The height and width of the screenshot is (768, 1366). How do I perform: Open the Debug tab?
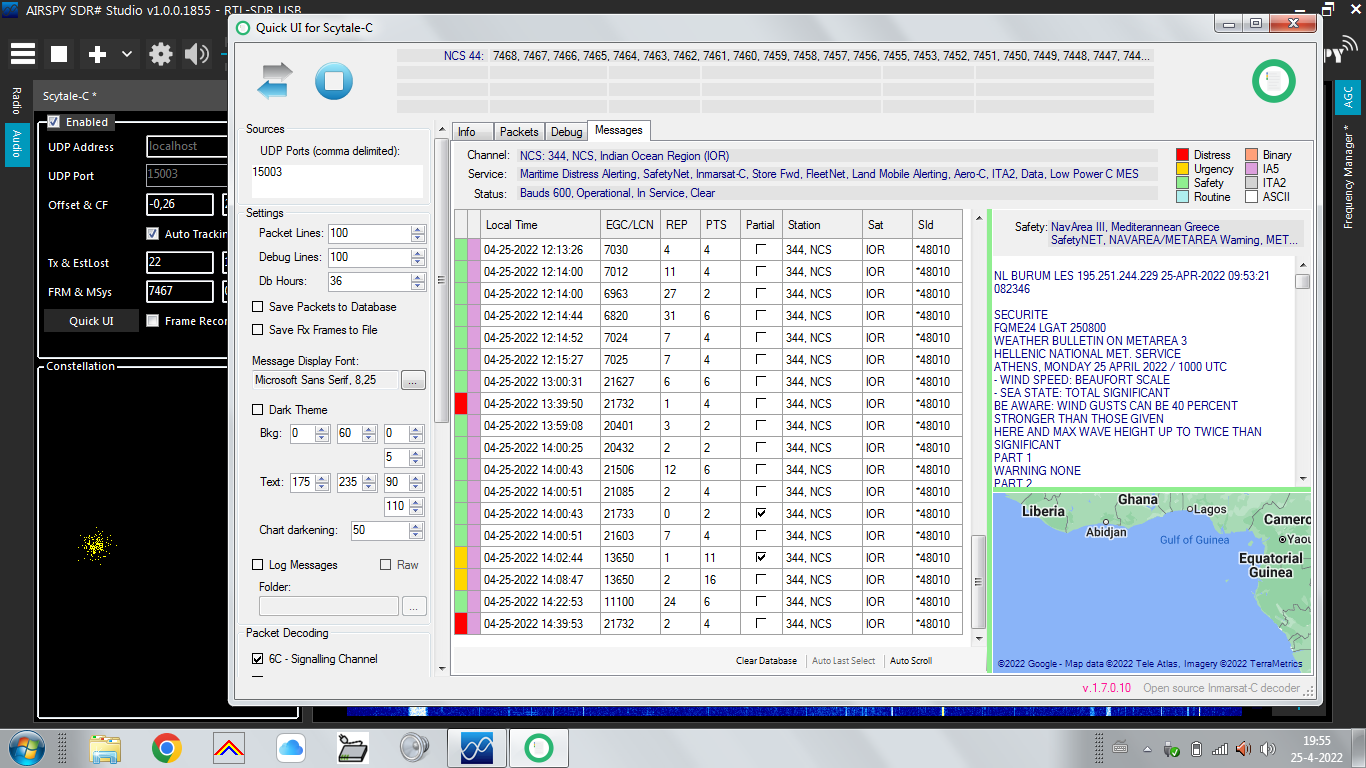(x=566, y=131)
